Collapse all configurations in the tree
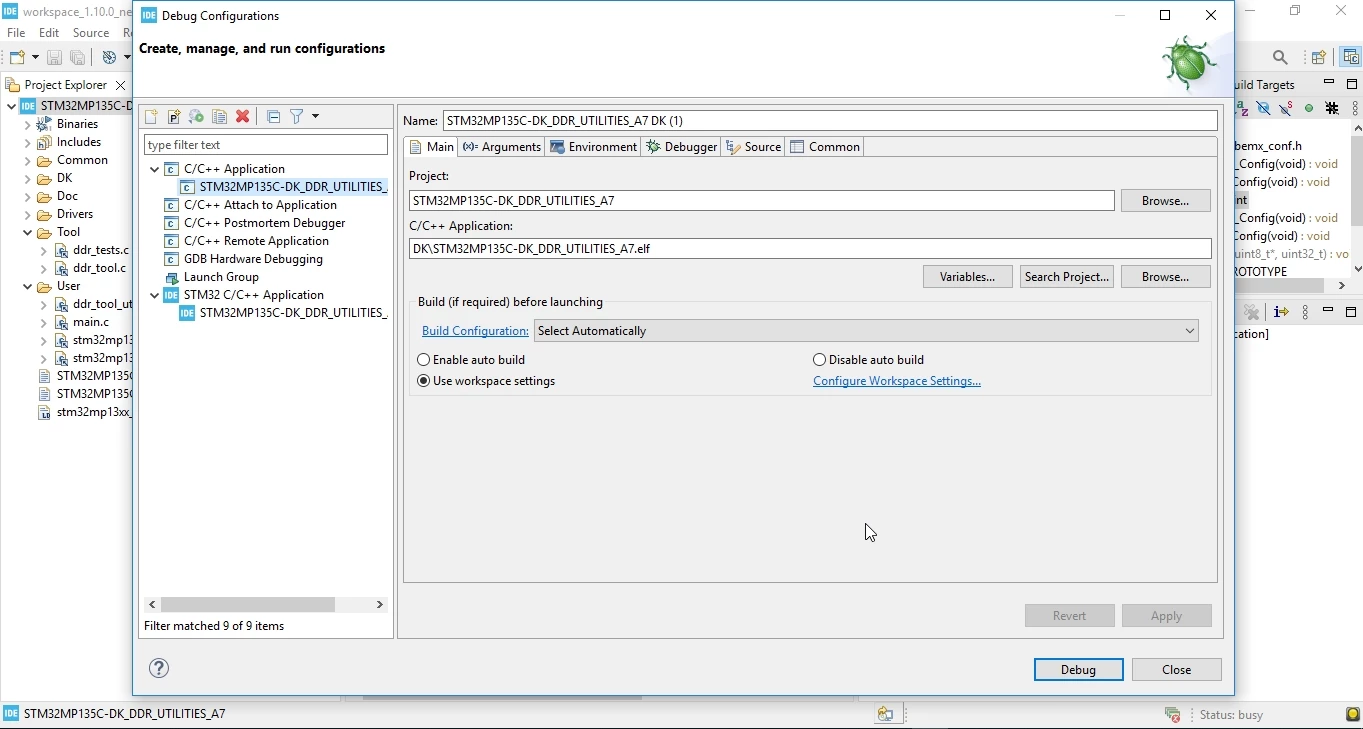Screen dimensions: 1363x729 273,117
